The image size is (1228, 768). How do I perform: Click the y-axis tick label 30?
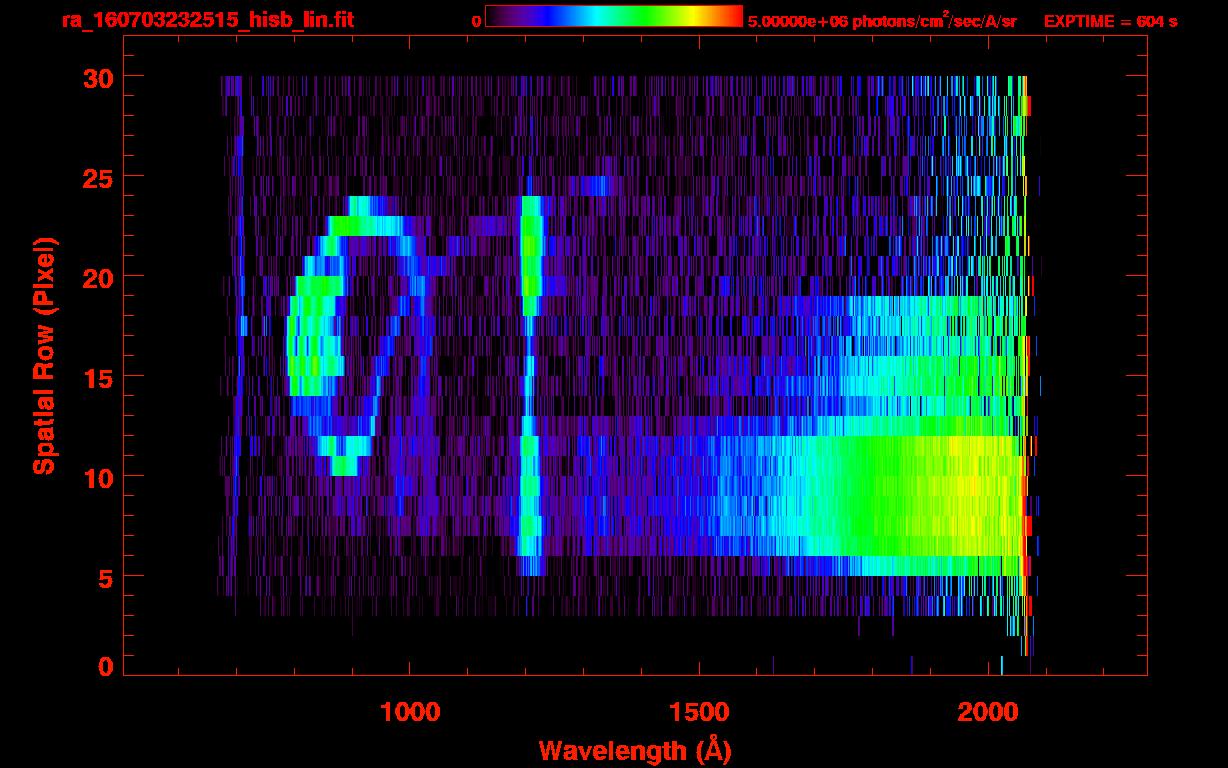pos(97,77)
